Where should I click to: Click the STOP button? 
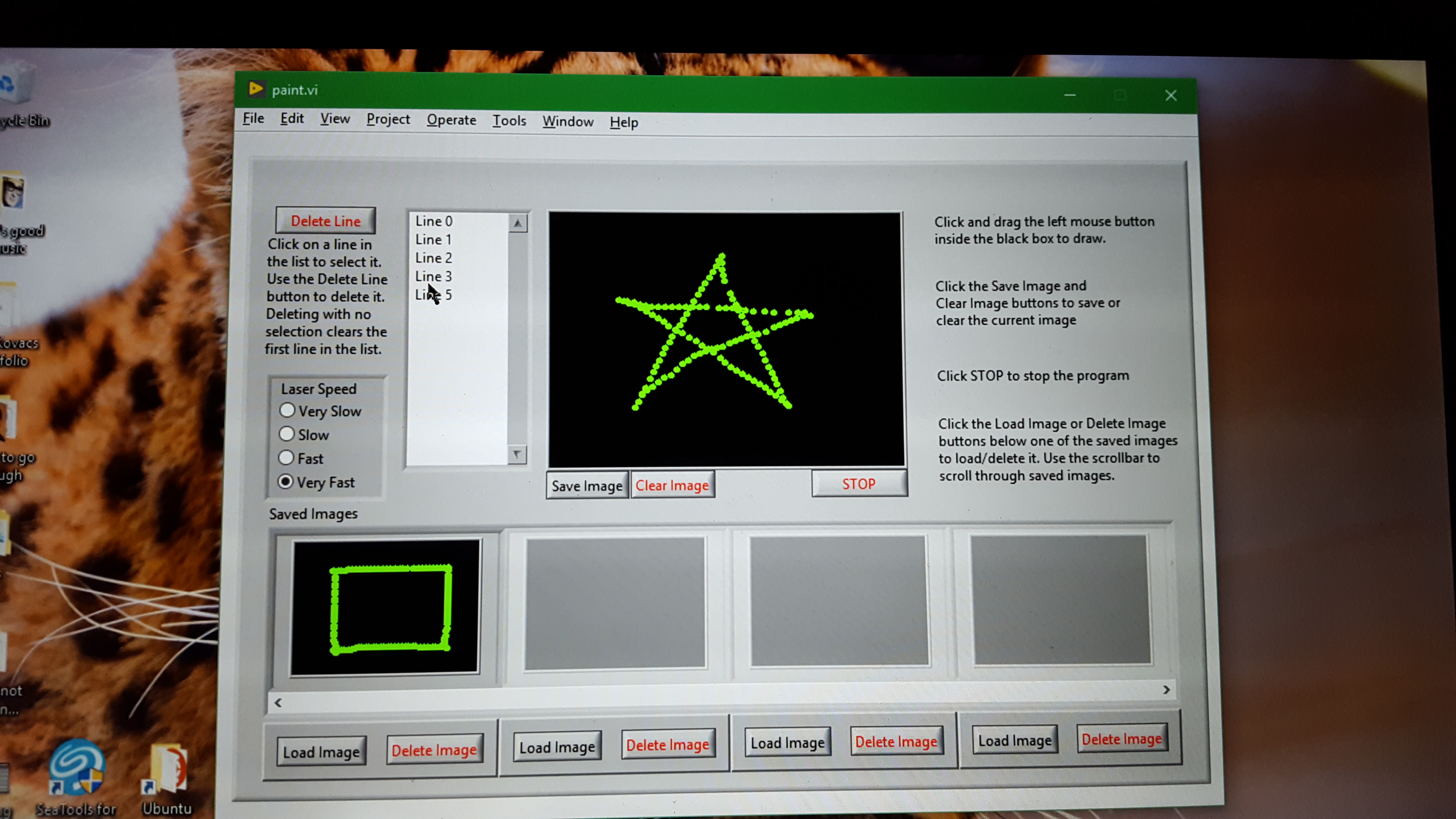point(859,484)
